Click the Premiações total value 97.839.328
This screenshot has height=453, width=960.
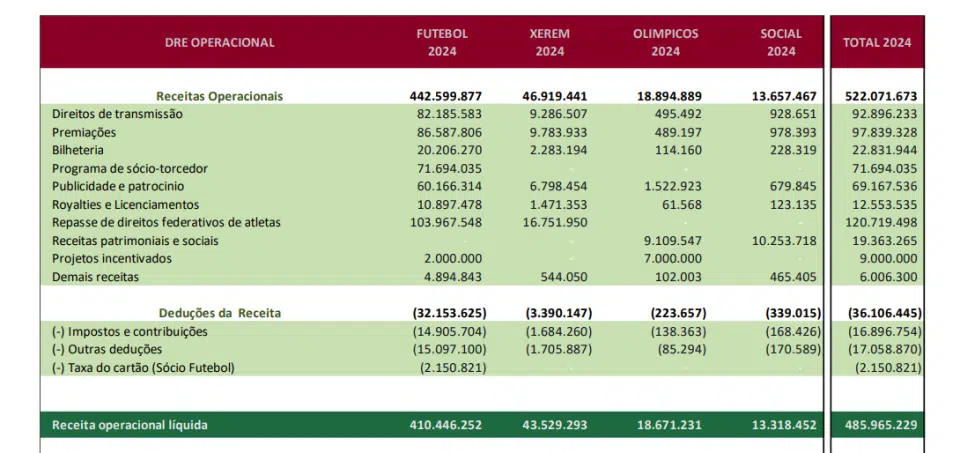pos(884,132)
